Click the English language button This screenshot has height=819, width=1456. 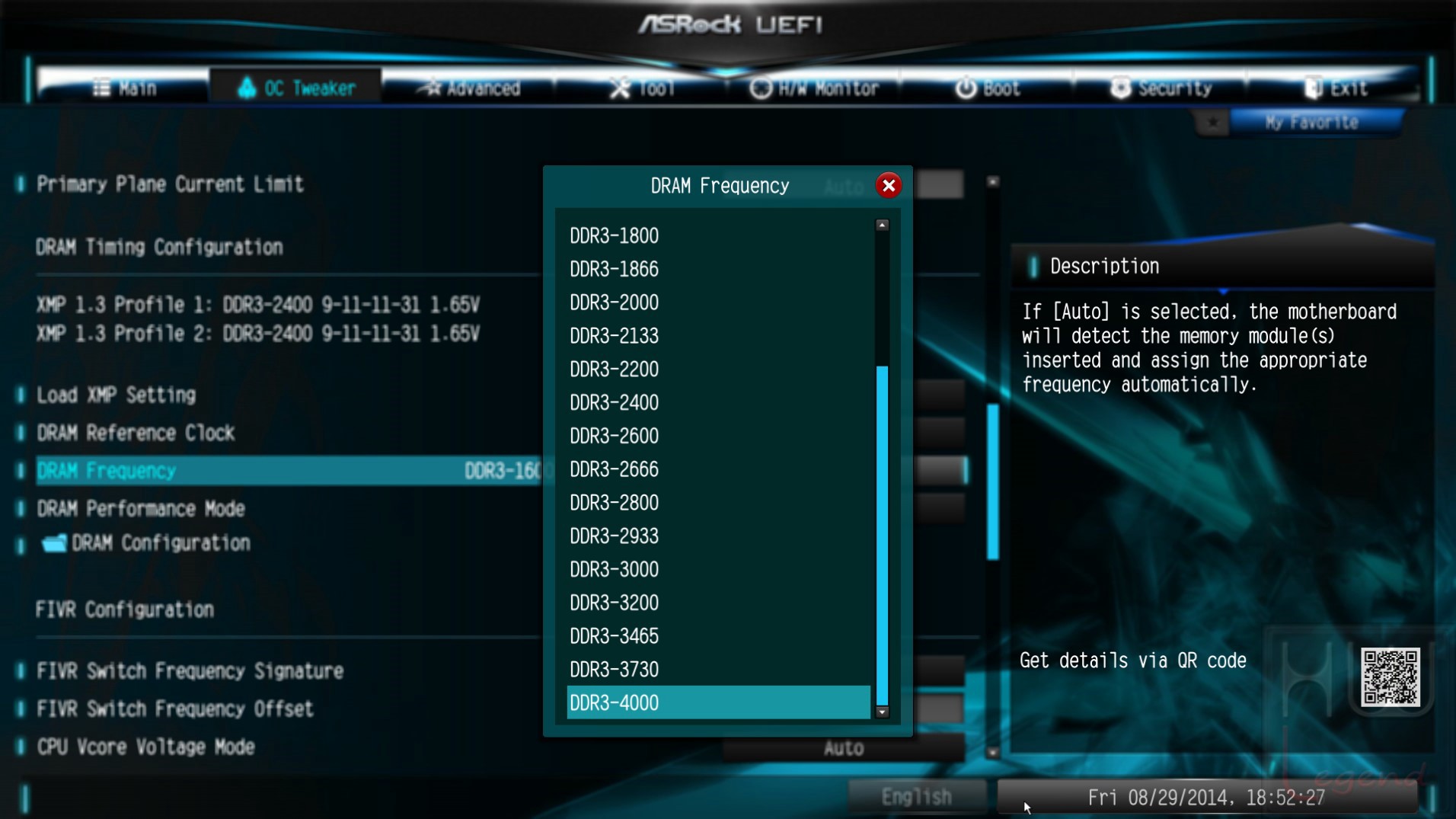pos(916,797)
